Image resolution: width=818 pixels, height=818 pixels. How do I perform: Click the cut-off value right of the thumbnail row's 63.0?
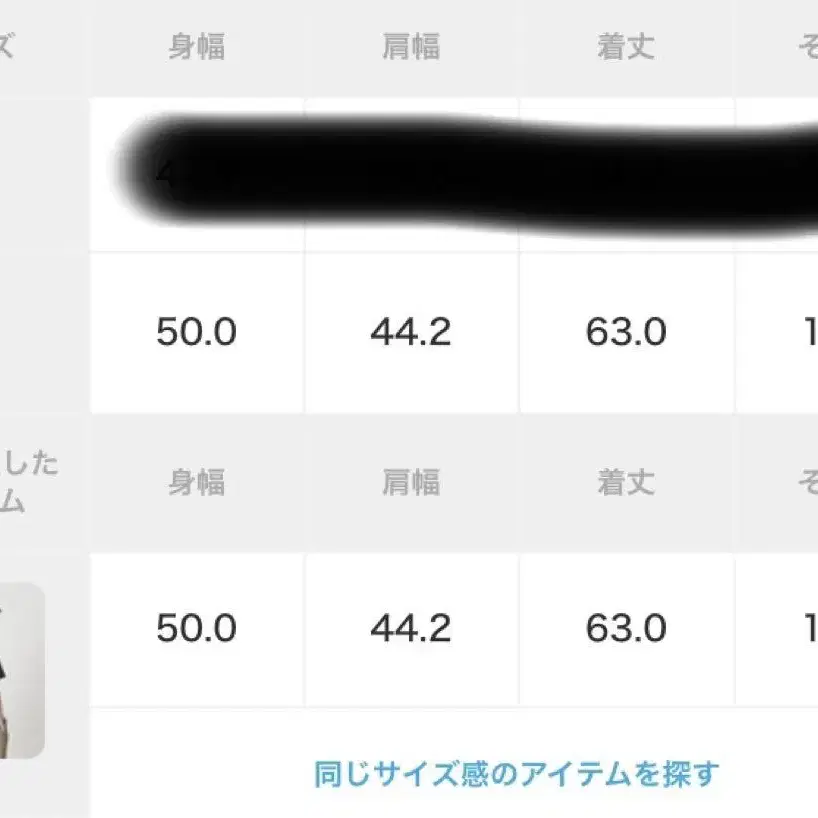click(810, 628)
